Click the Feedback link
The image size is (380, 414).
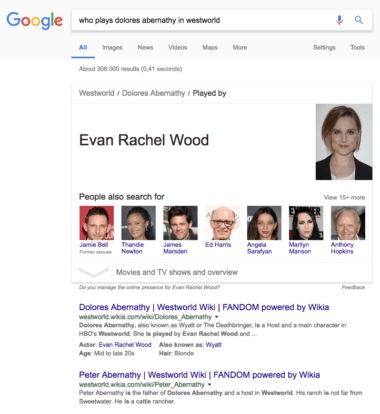point(353,287)
